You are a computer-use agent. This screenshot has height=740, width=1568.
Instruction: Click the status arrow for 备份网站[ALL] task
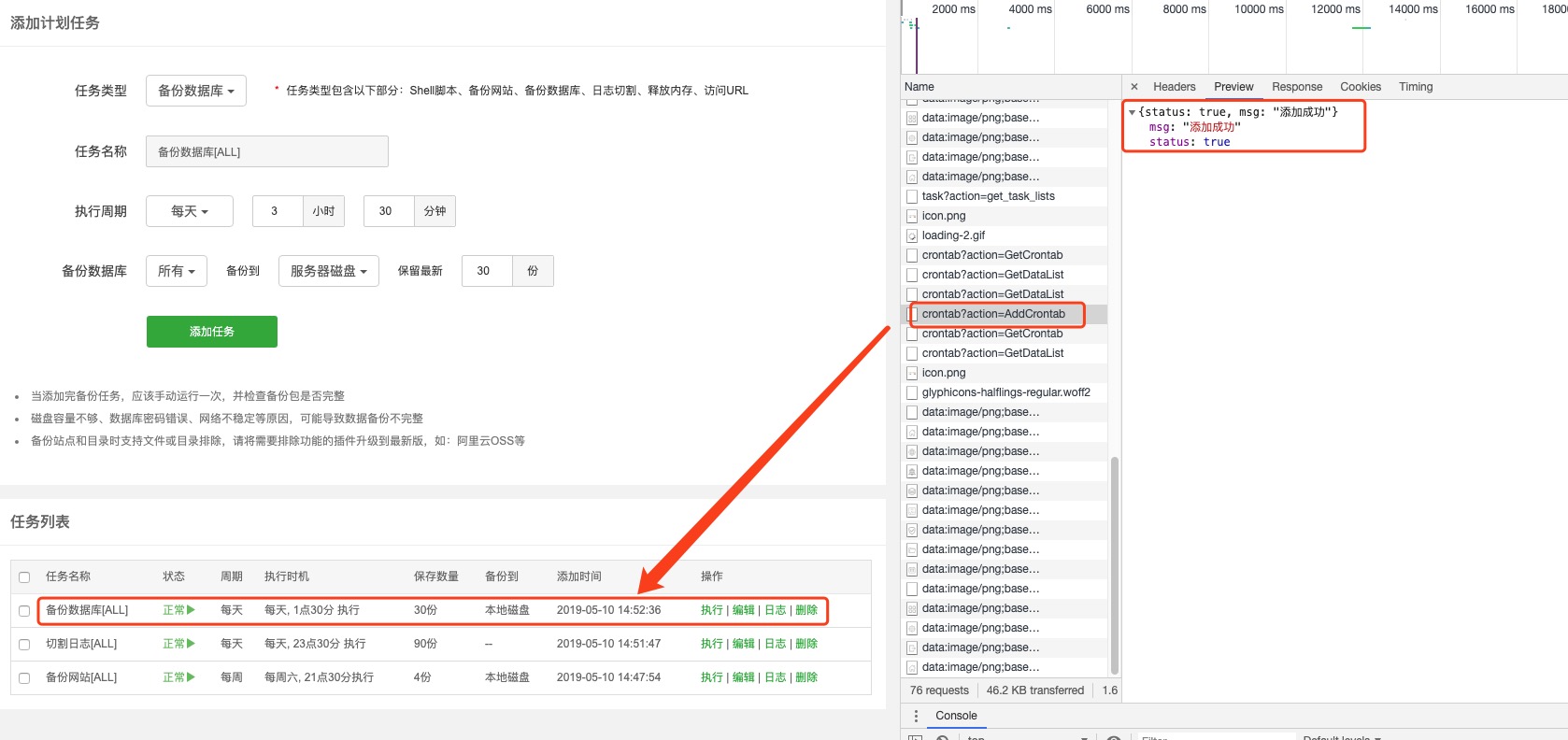click(191, 677)
